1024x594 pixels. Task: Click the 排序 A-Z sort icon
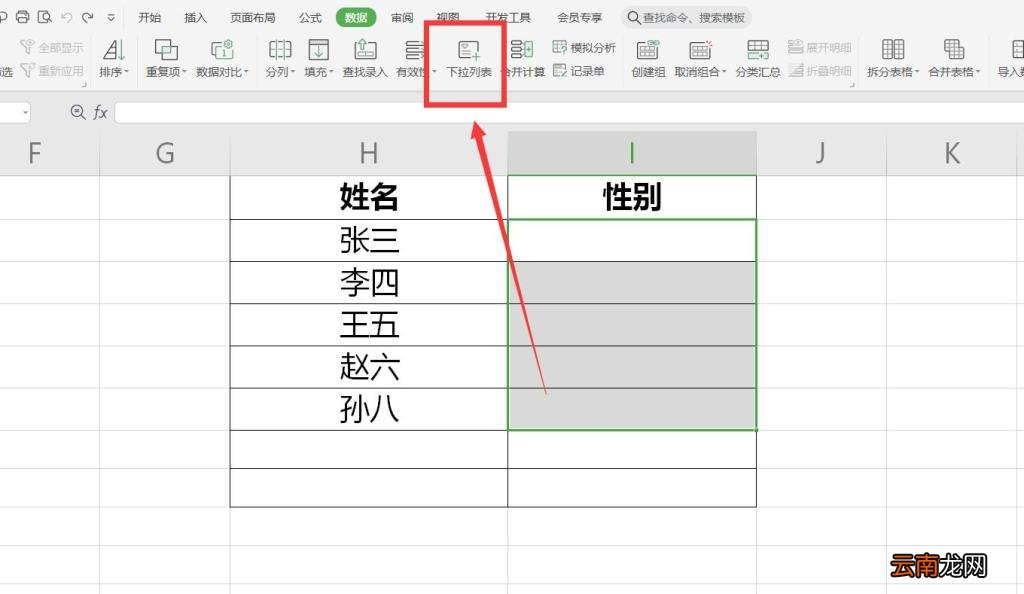tap(114, 50)
